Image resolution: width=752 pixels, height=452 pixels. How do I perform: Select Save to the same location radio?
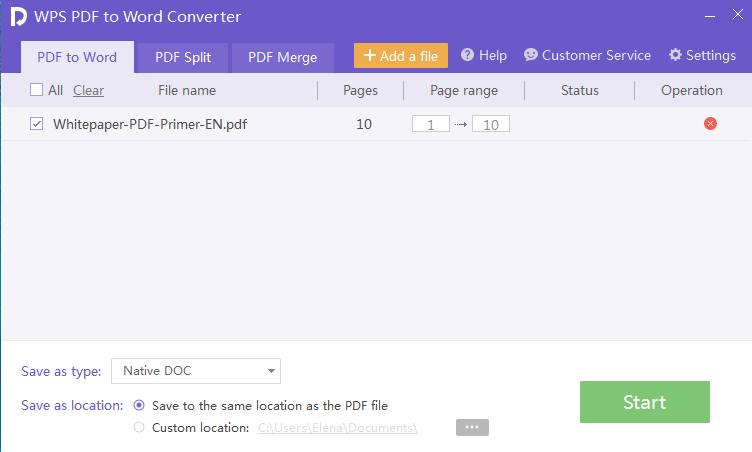[139, 405]
